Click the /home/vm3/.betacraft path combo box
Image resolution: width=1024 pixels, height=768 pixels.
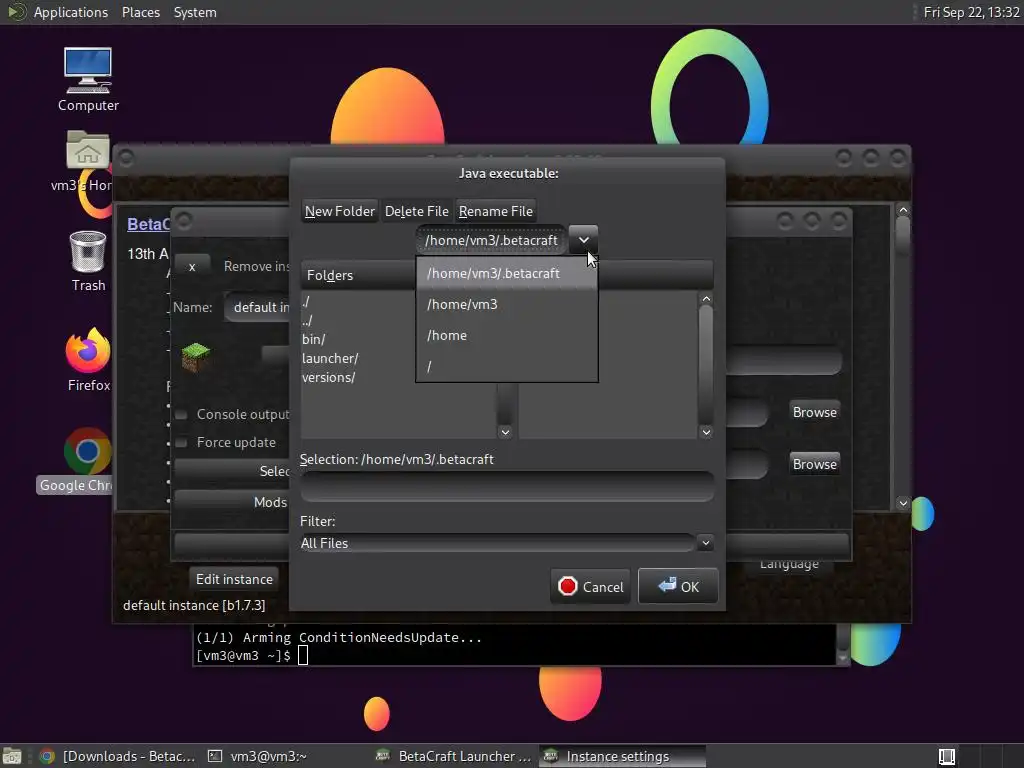click(492, 240)
